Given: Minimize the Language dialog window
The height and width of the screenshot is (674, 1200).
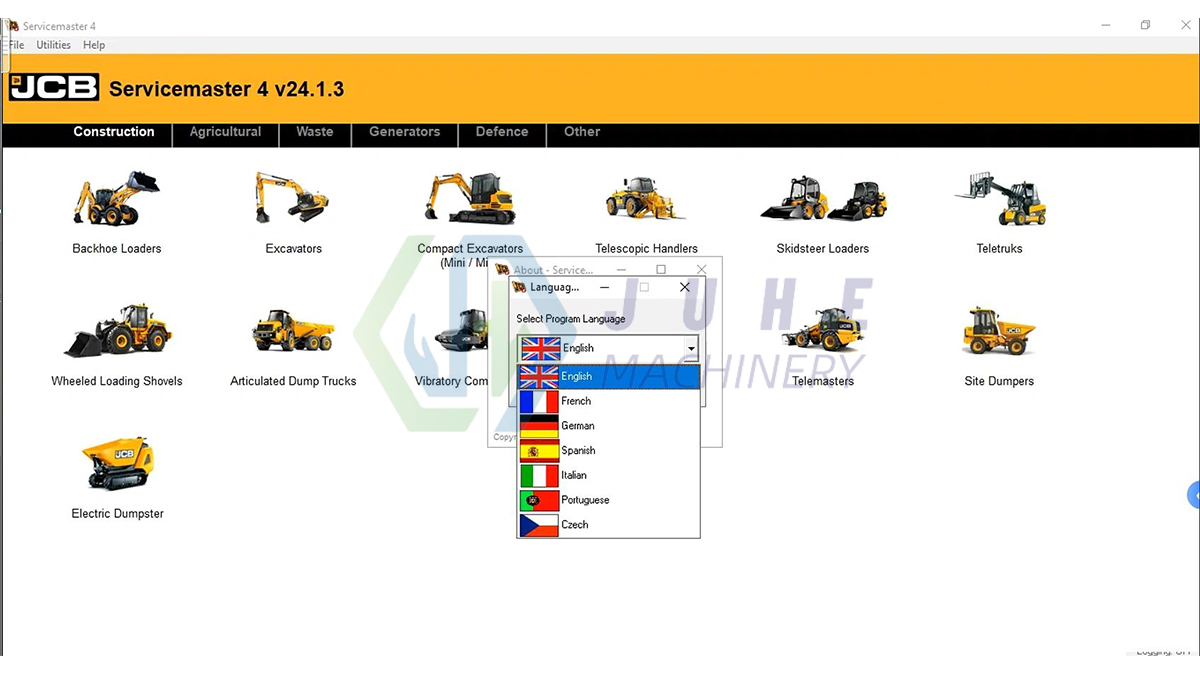Looking at the screenshot, I should tap(604, 287).
